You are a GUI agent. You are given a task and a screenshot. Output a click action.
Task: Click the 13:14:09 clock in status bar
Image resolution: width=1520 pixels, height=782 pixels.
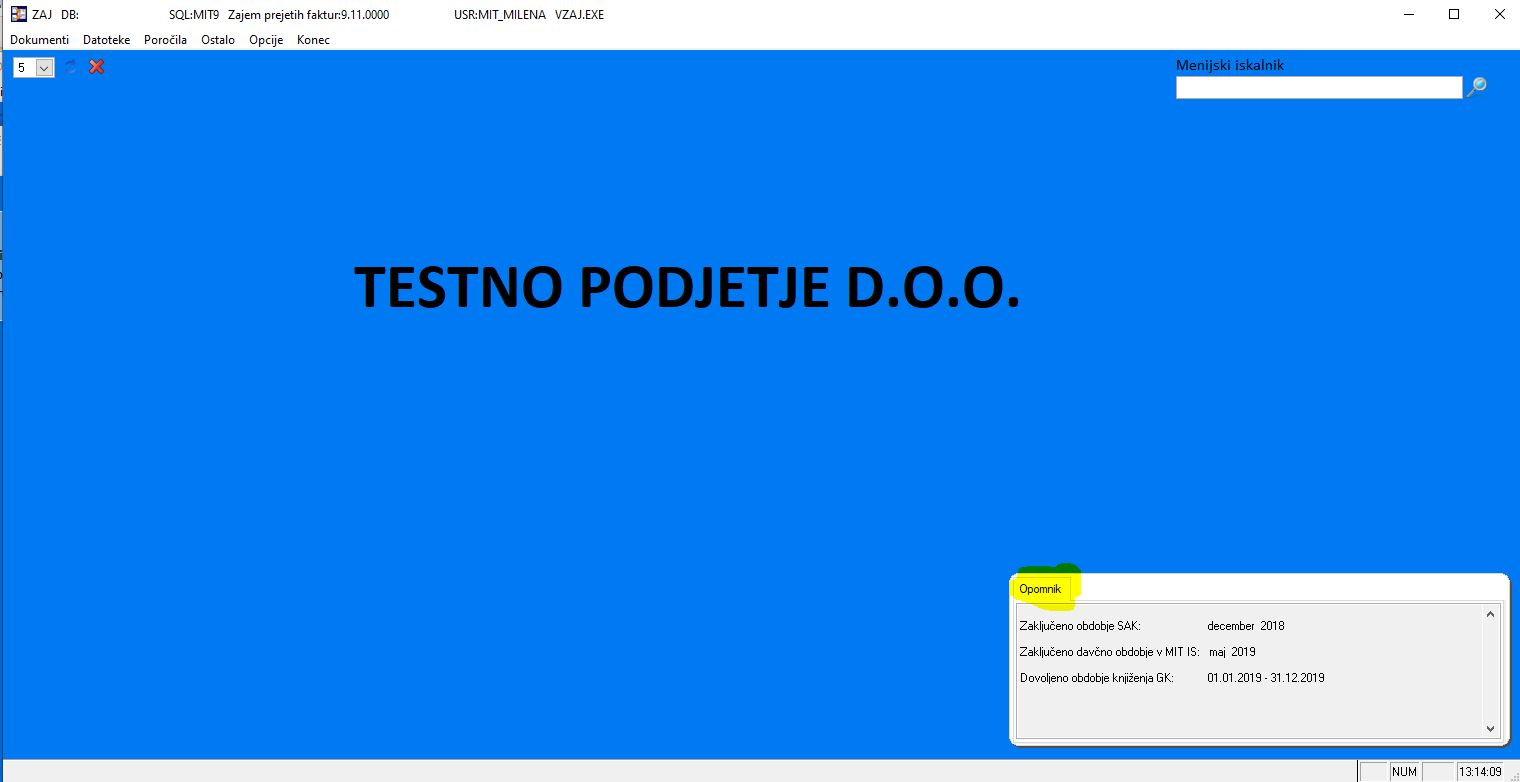tap(1480, 772)
